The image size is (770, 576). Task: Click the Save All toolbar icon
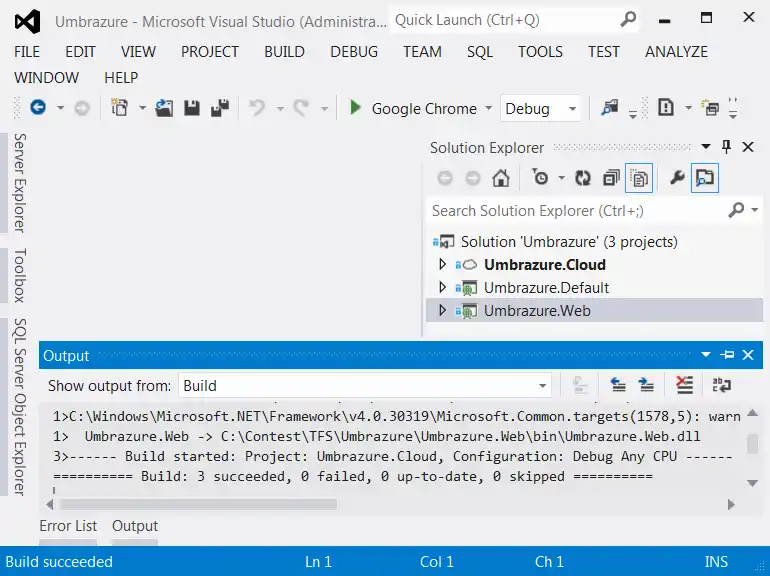point(220,108)
